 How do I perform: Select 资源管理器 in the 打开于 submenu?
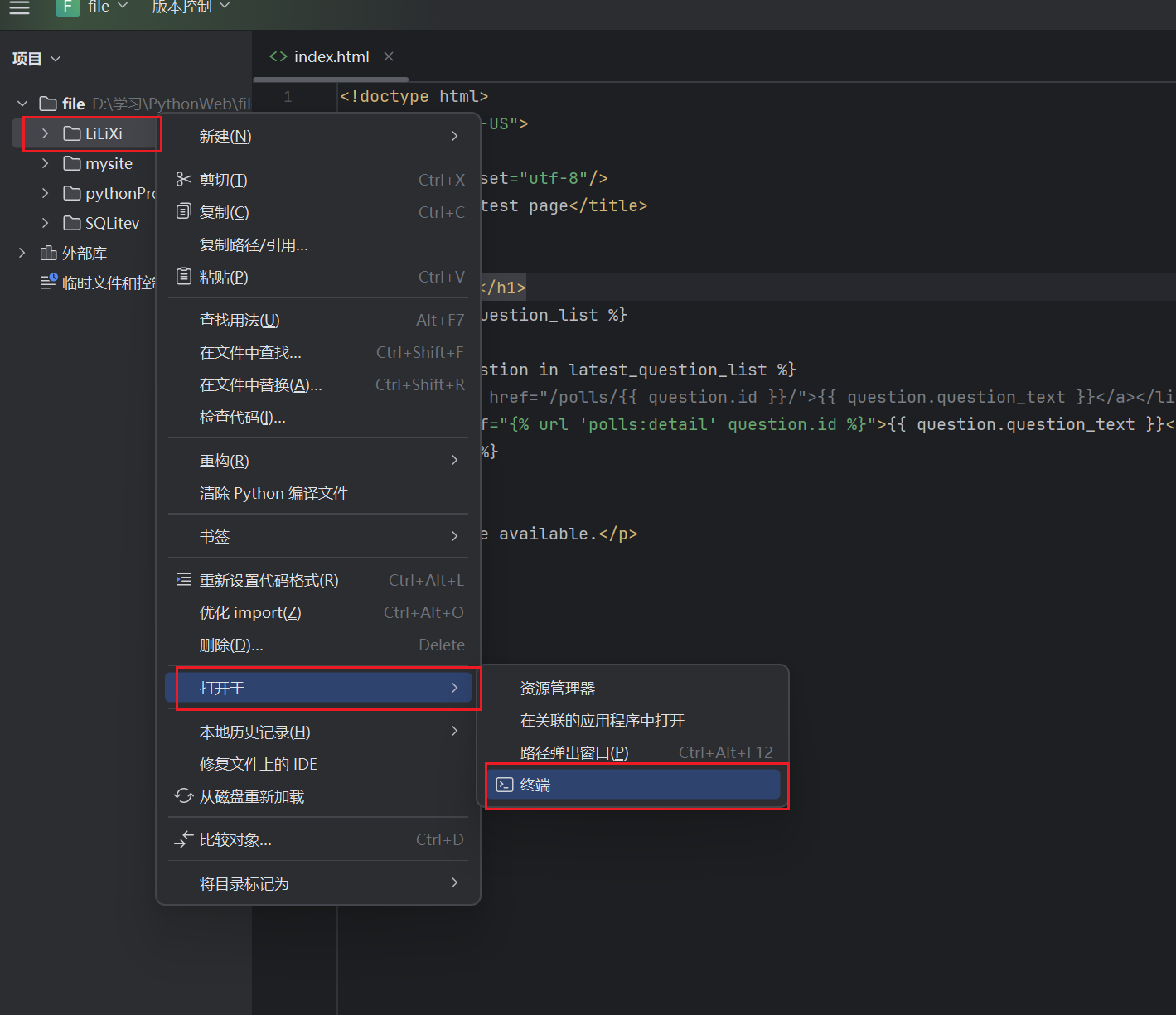point(557,687)
